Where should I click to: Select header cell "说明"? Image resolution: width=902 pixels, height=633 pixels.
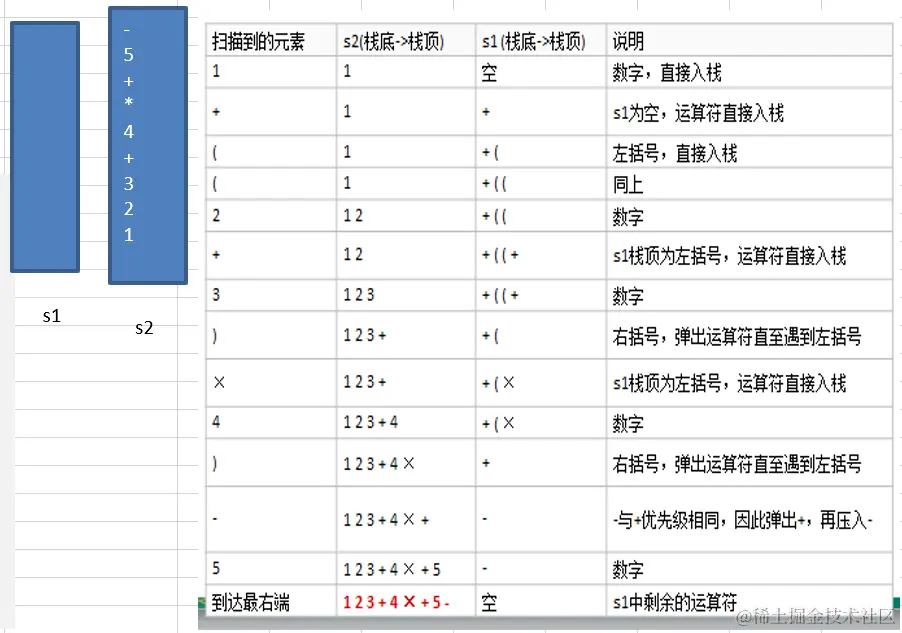pyautogui.click(x=749, y=40)
